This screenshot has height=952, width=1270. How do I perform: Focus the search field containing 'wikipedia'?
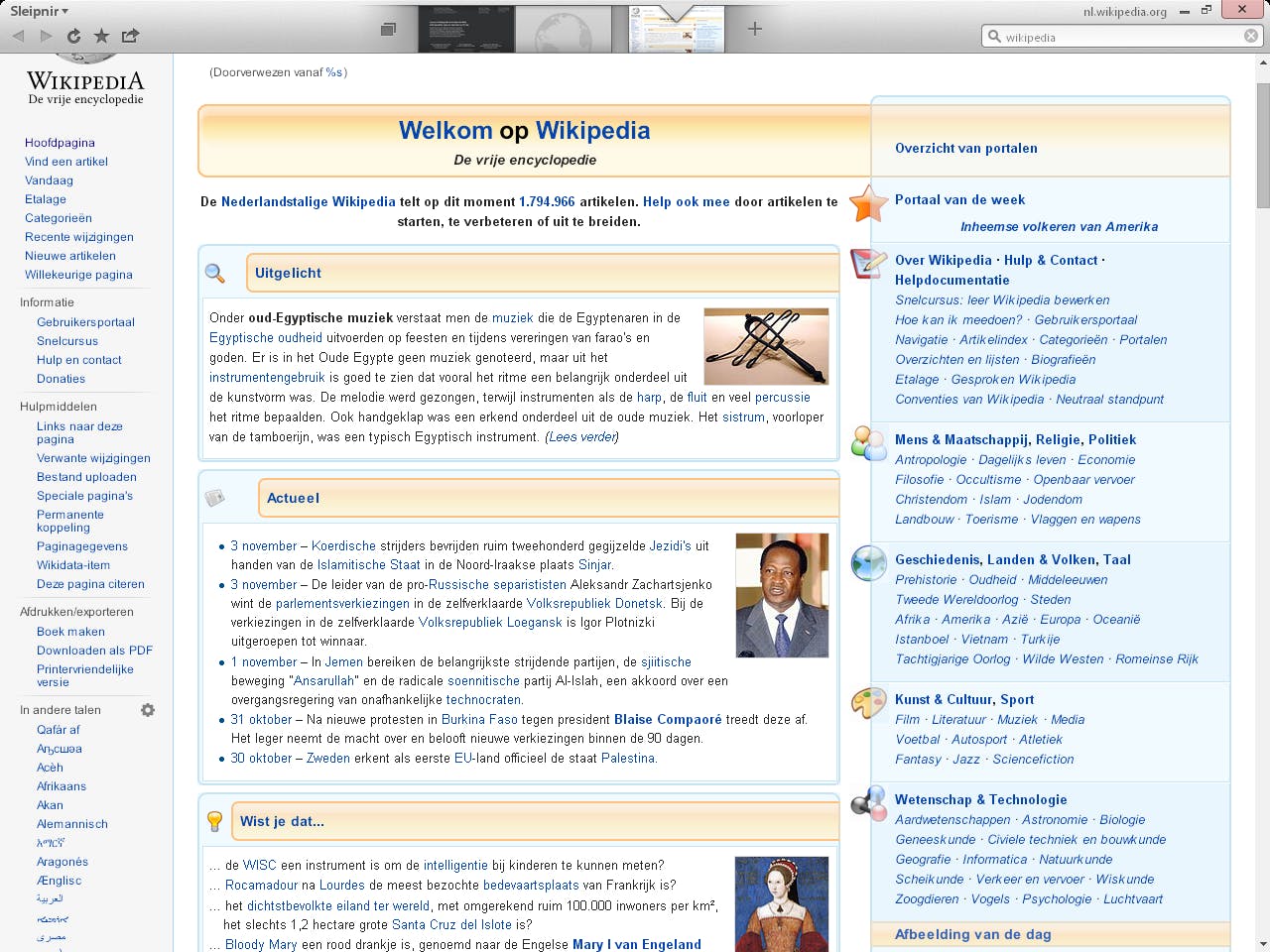[1121, 37]
